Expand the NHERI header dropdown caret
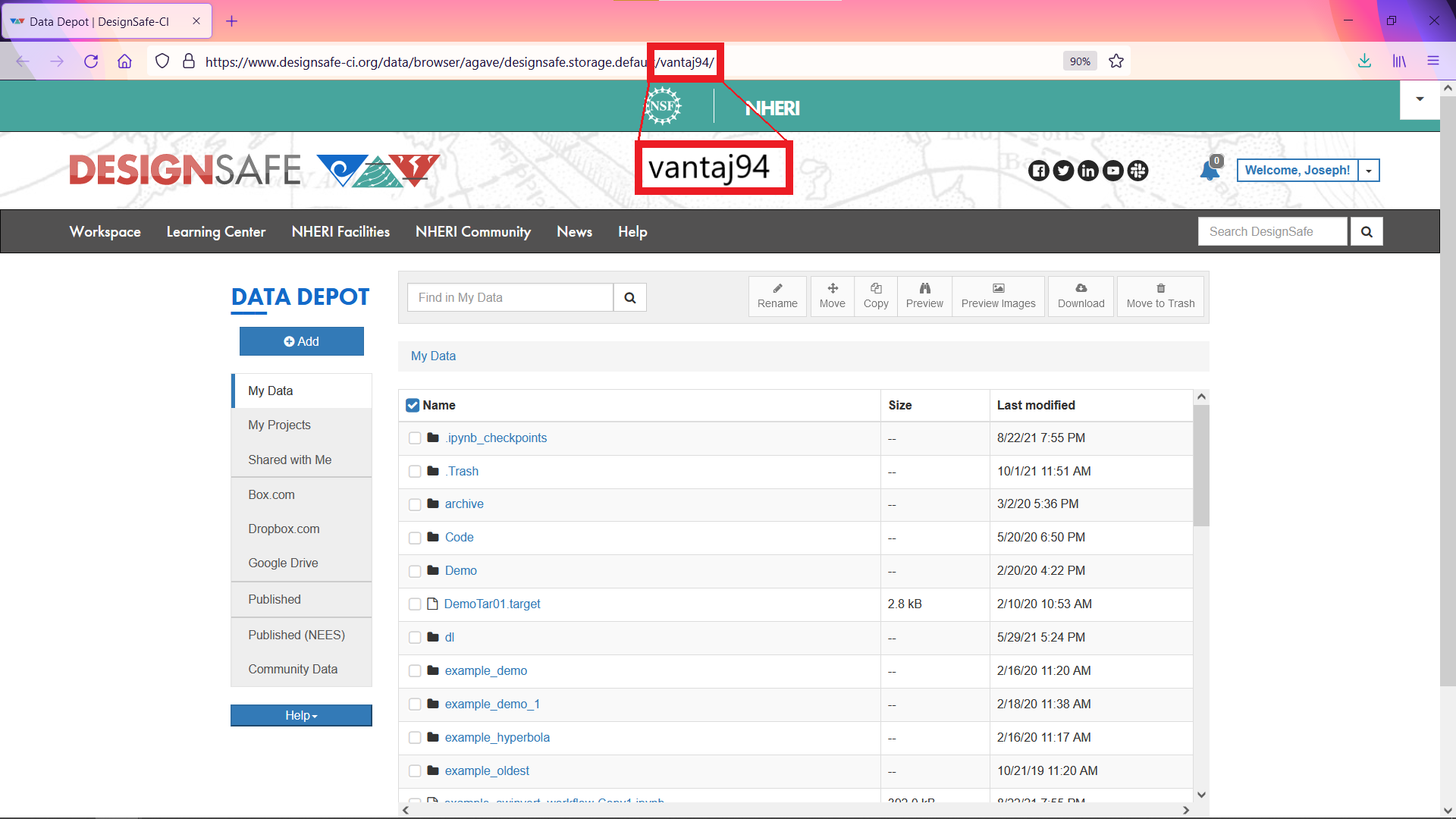This screenshot has height=819, width=1456. click(1420, 99)
